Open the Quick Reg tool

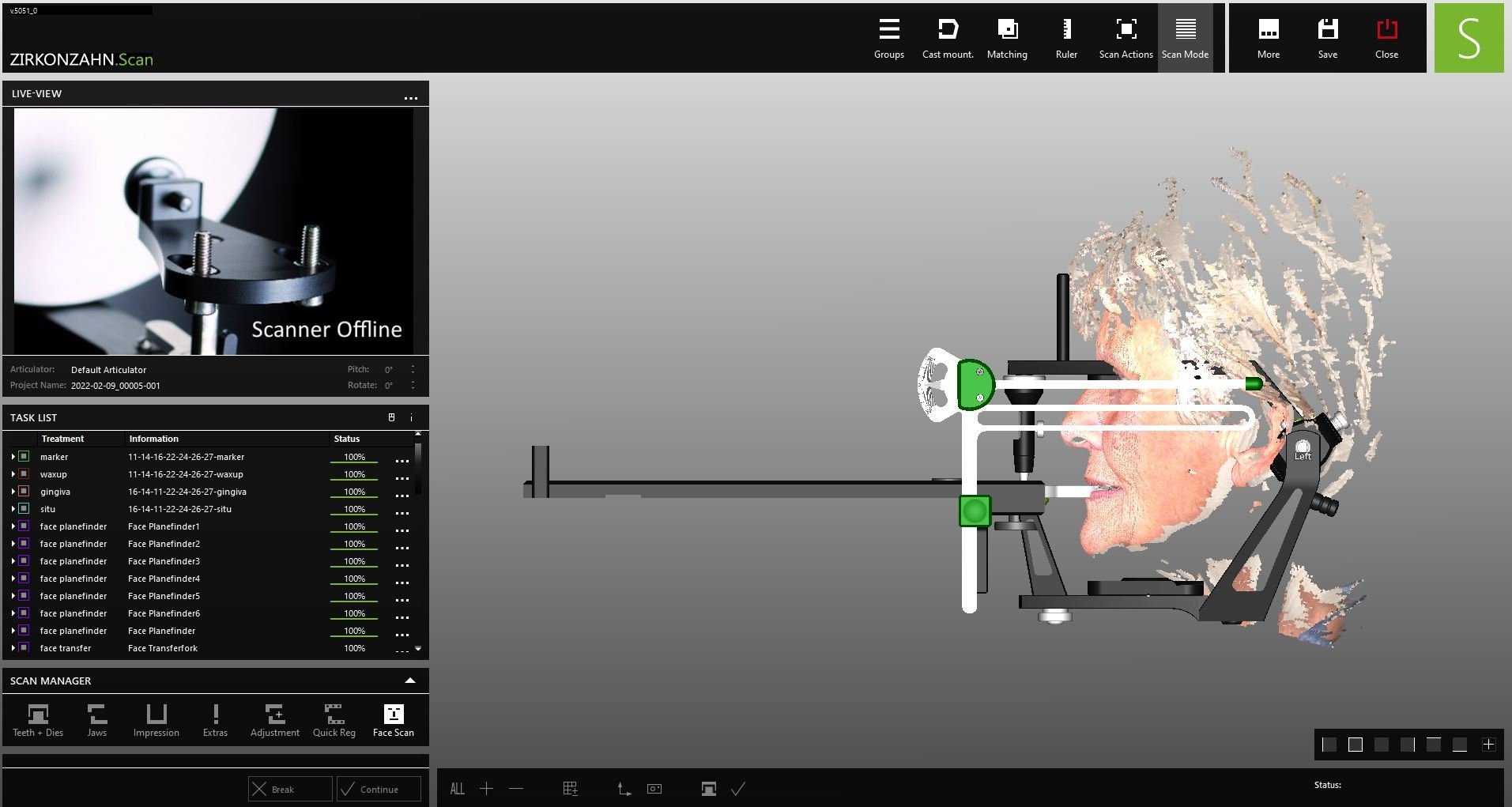[334, 720]
